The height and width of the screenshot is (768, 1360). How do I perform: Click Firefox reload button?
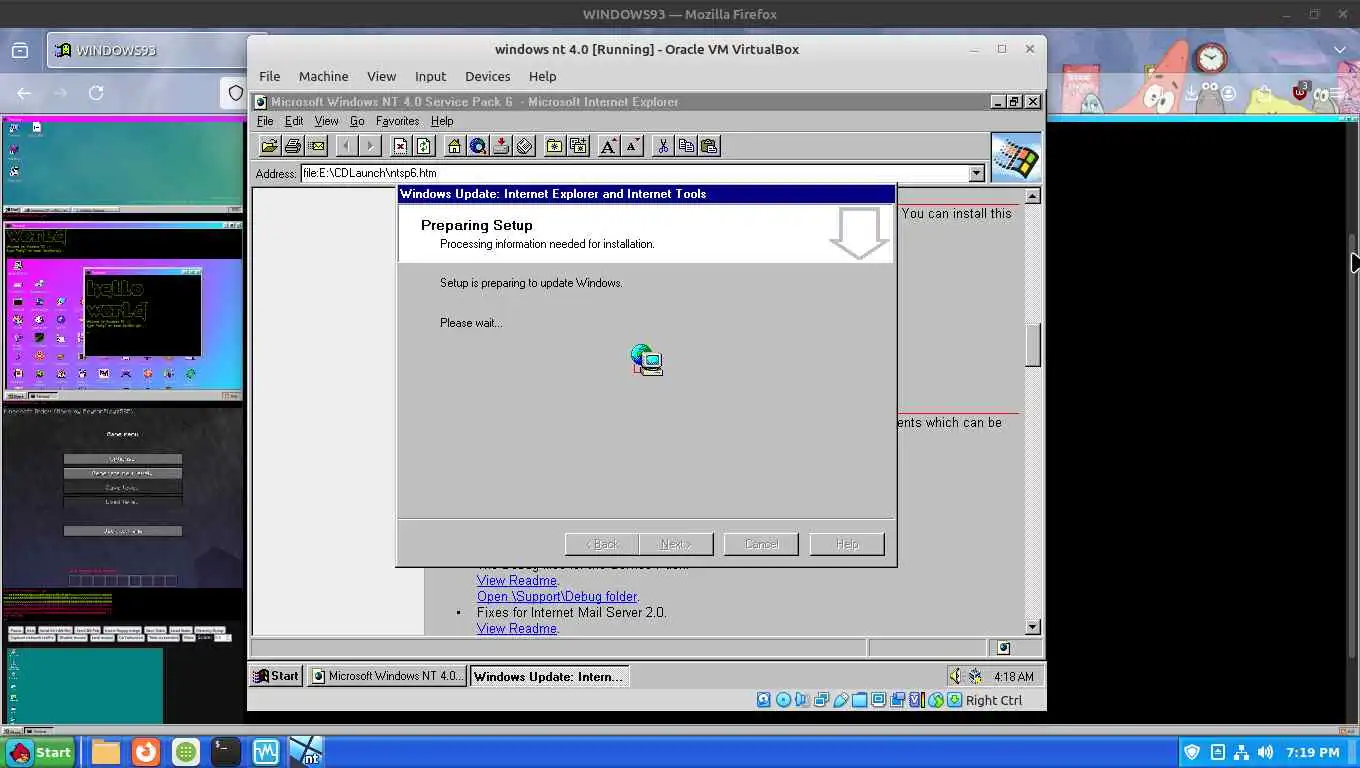tap(96, 93)
